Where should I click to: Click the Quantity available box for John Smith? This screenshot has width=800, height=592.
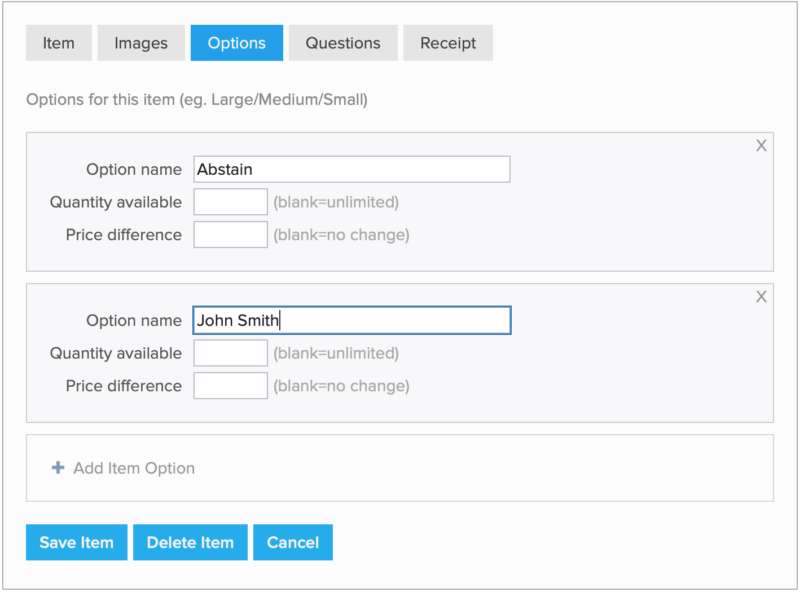230,353
